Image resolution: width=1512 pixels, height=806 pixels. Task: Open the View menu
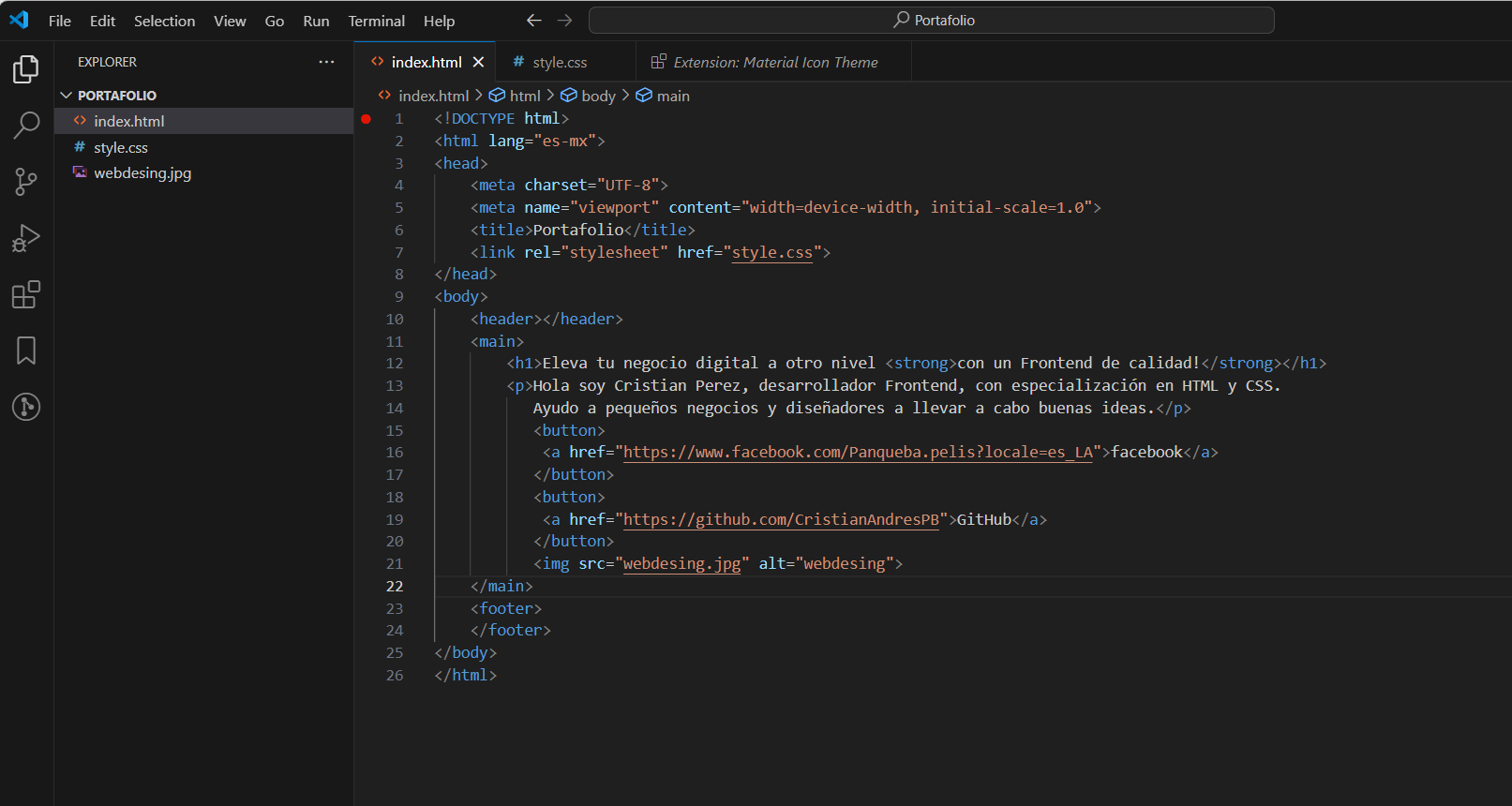pyautogui.click(x=230, y=21)
